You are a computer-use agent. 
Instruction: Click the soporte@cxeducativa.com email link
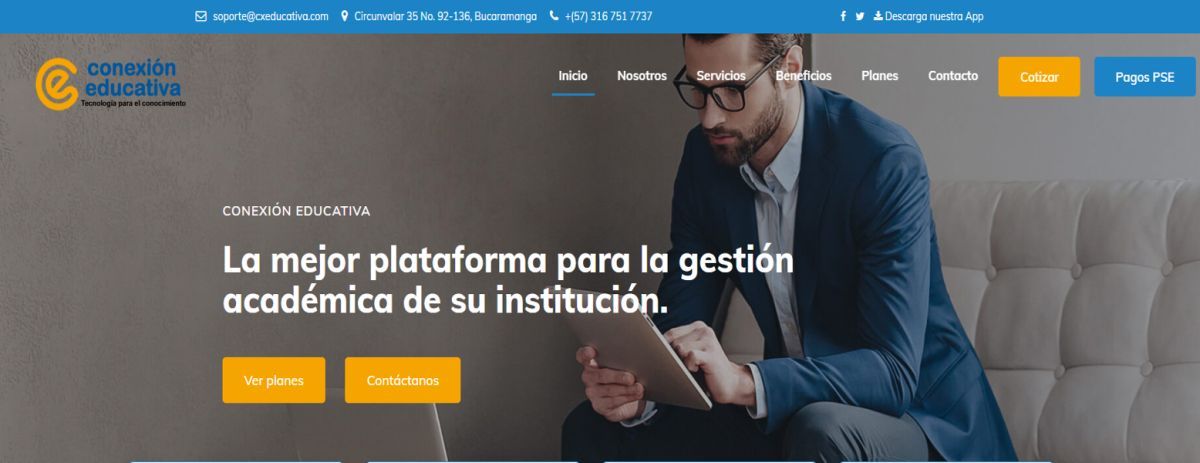[271, 16]
